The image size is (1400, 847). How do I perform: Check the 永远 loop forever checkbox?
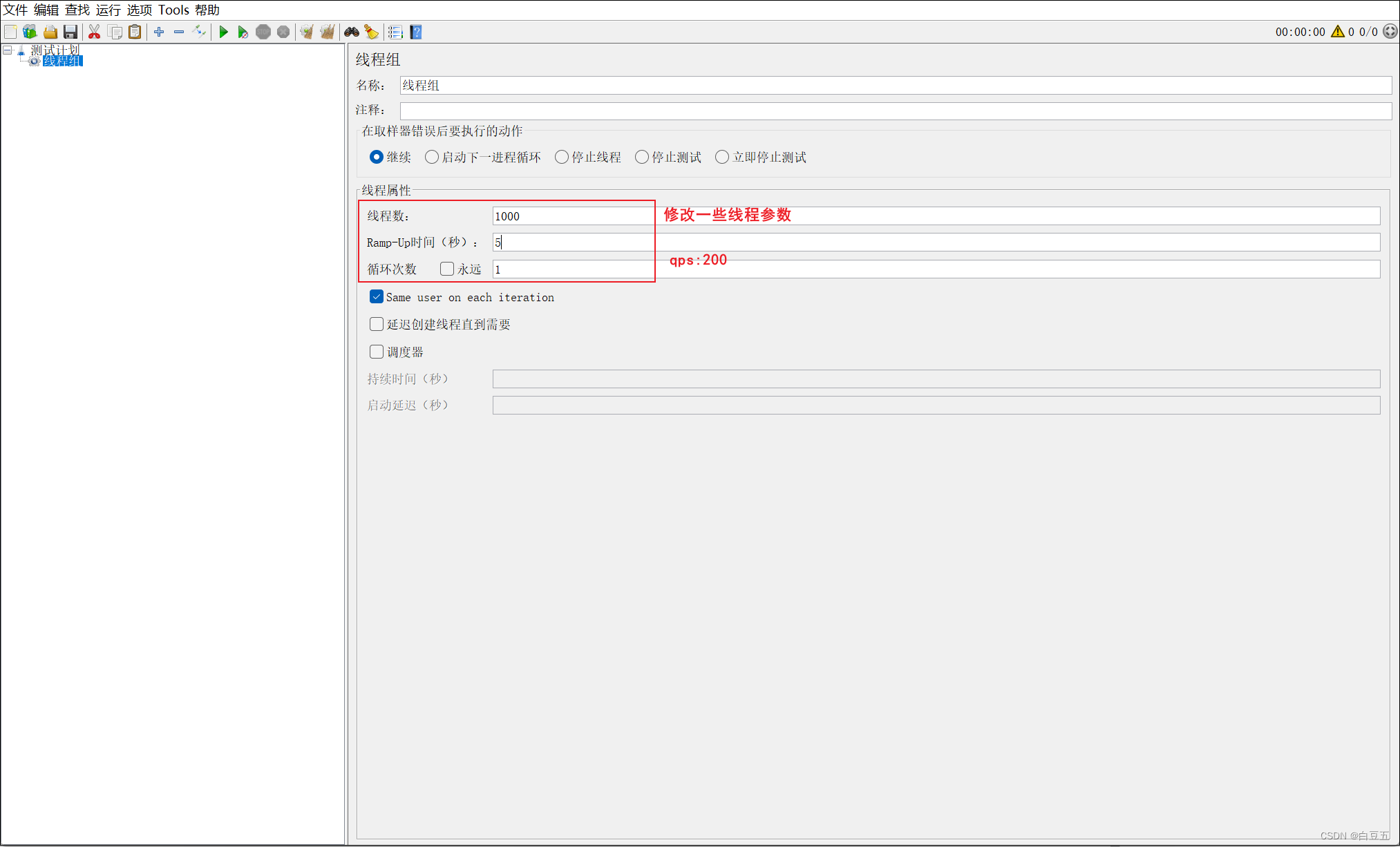pos(447,269)
